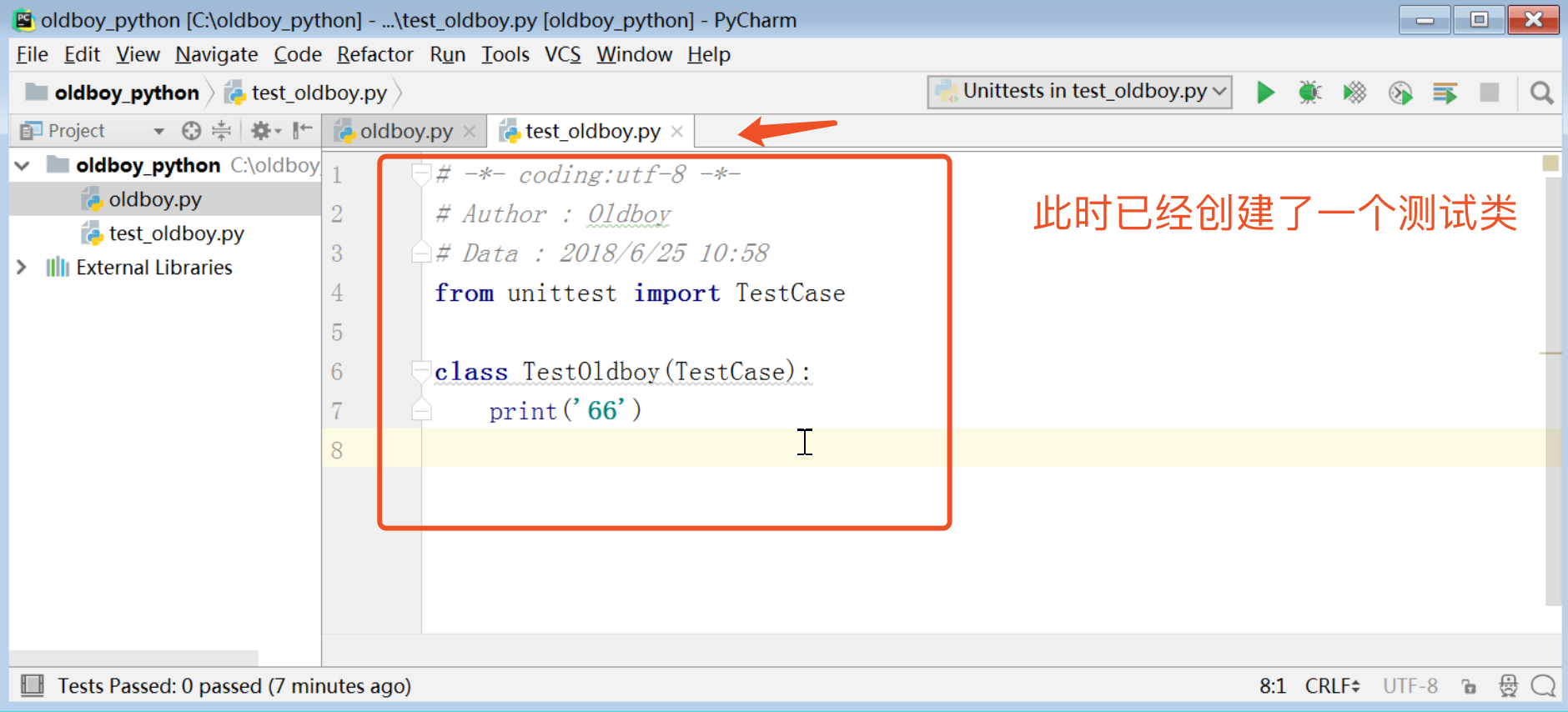Run the Unittests configuration with the green play icon
Screen dimensions: 1568x712
(1265, 93)
